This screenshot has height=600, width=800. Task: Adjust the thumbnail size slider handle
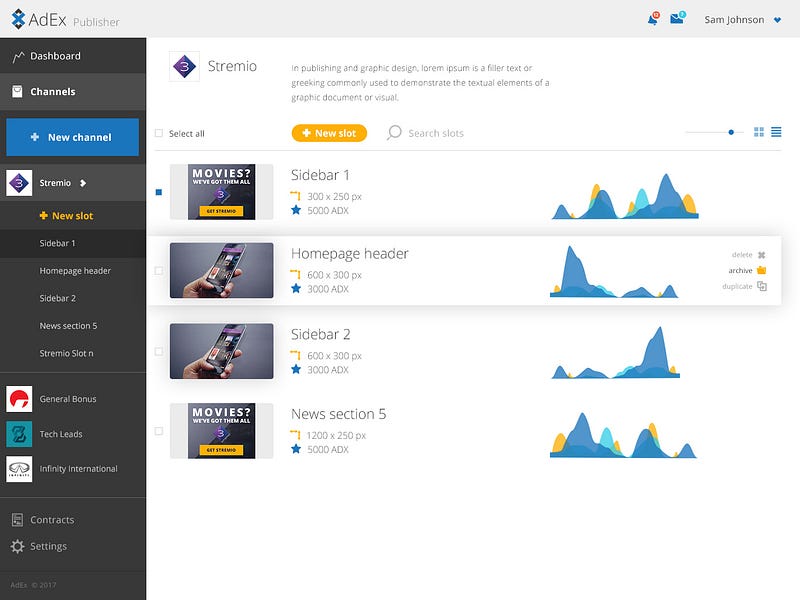click(731, 132)
